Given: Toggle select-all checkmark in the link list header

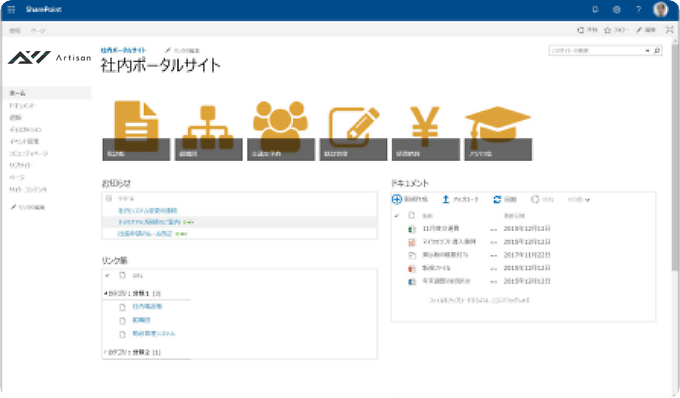Looking at the screenshot, I should (x=108, y=275).
